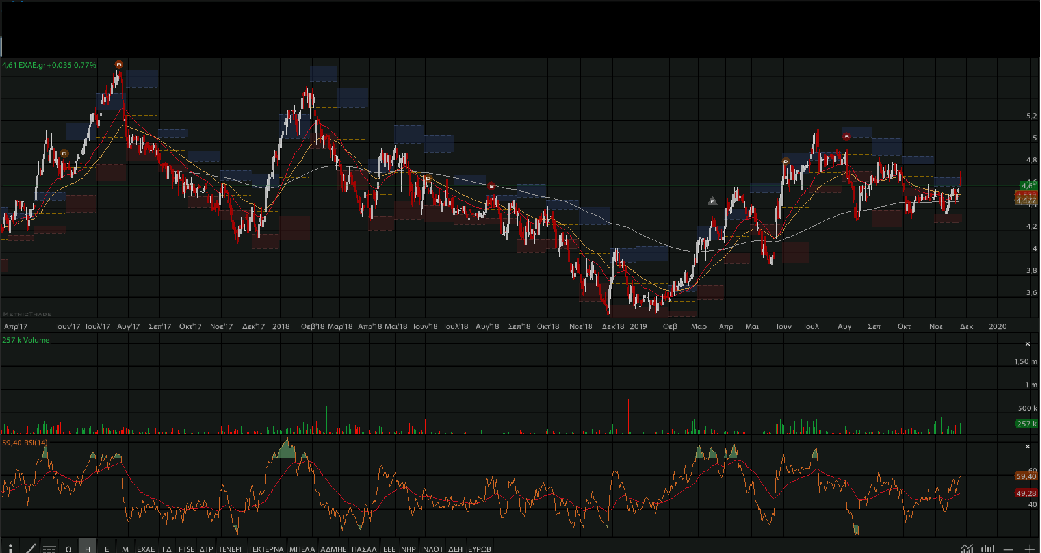1041x553 pixels.
Task: Click the grey triangle marker on the chart
Action: 712,201
